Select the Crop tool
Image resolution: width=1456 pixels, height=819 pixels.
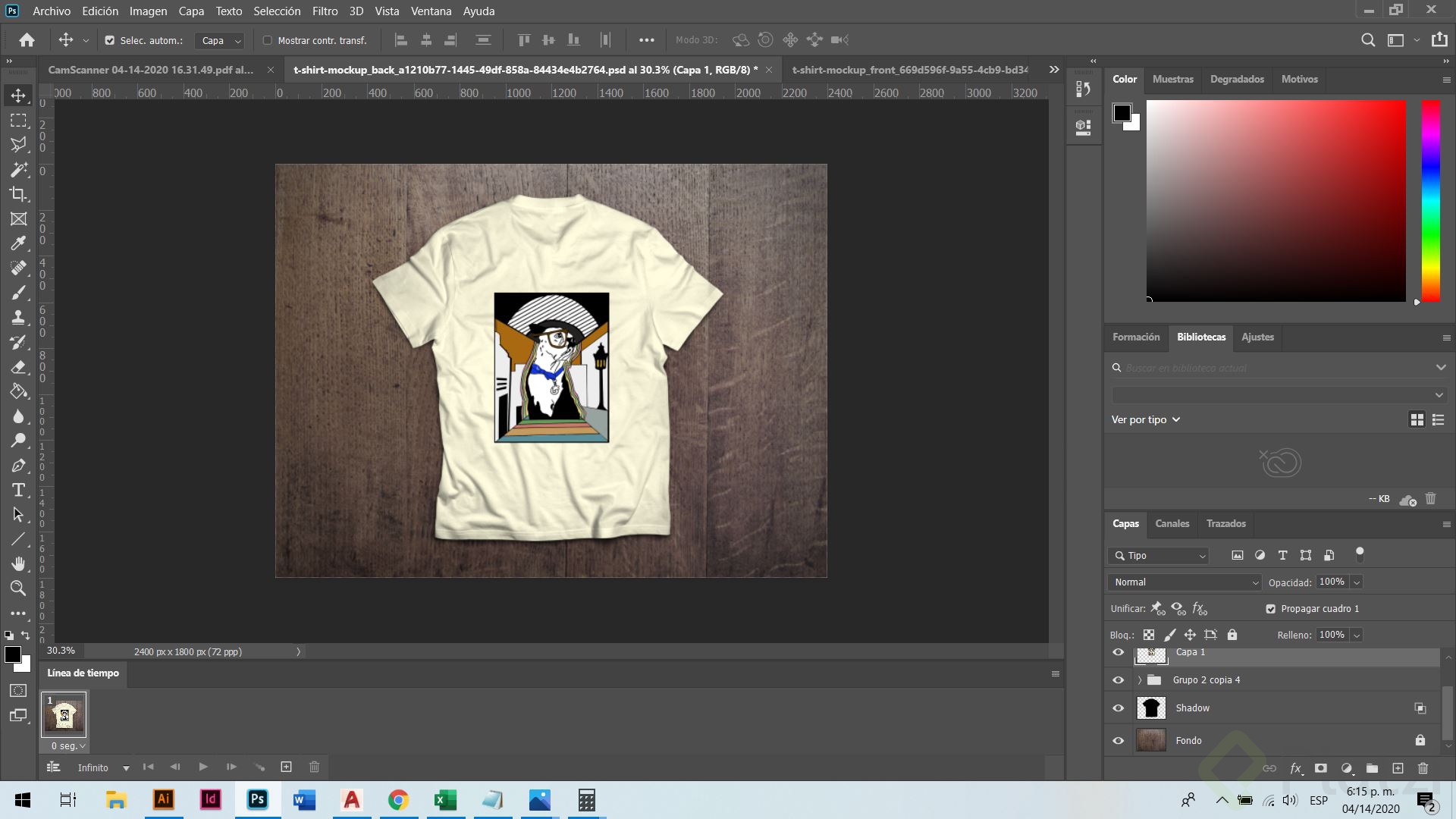point(18,194)
